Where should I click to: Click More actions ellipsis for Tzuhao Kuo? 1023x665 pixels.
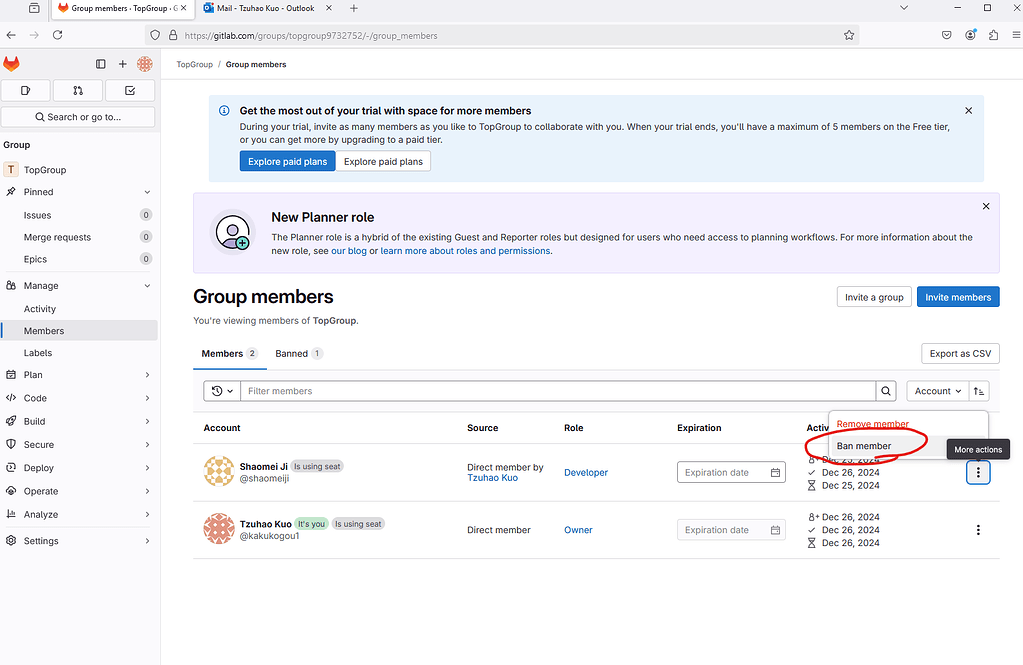coord(977,530)
